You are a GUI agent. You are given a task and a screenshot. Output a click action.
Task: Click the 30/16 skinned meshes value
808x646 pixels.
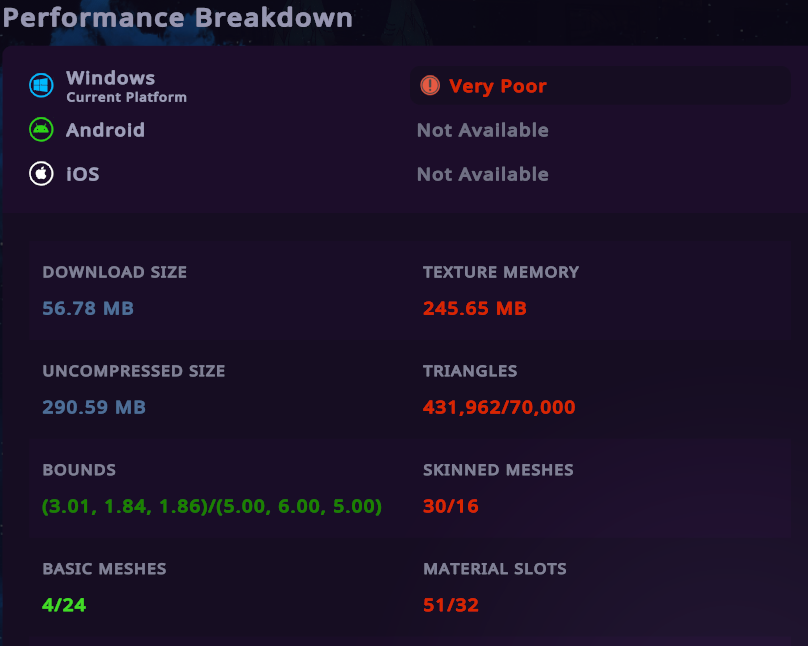coord(450,506)
